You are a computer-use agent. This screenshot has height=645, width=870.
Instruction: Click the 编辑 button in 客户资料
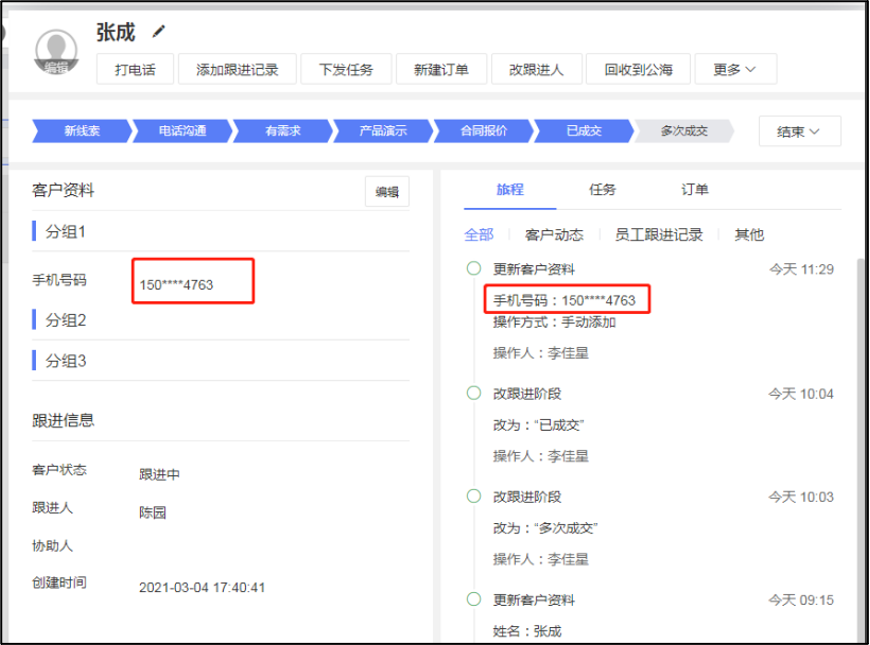(x=387, y=192)
